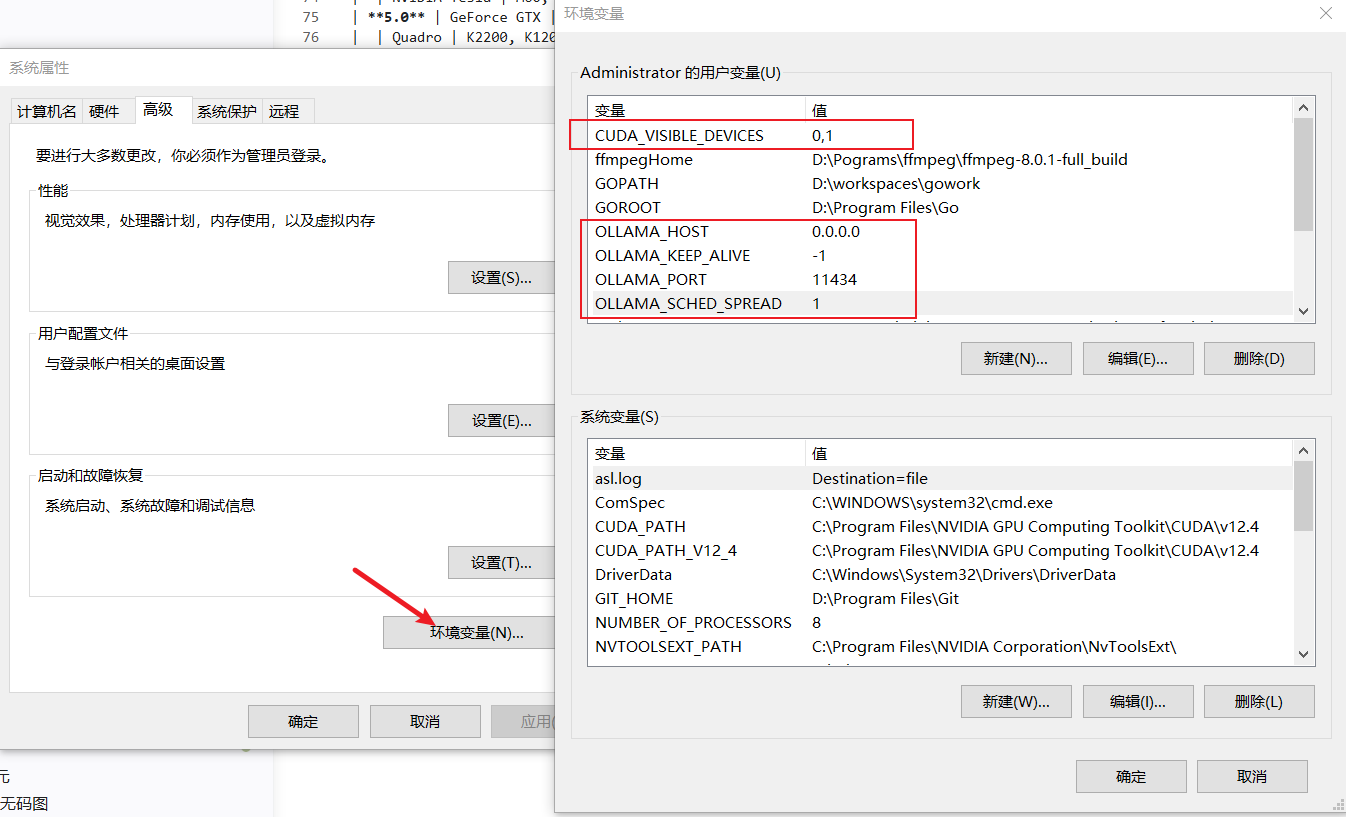Select the 远程 tab
This screenshot has height=817, width=1346.
pos(284,111)
